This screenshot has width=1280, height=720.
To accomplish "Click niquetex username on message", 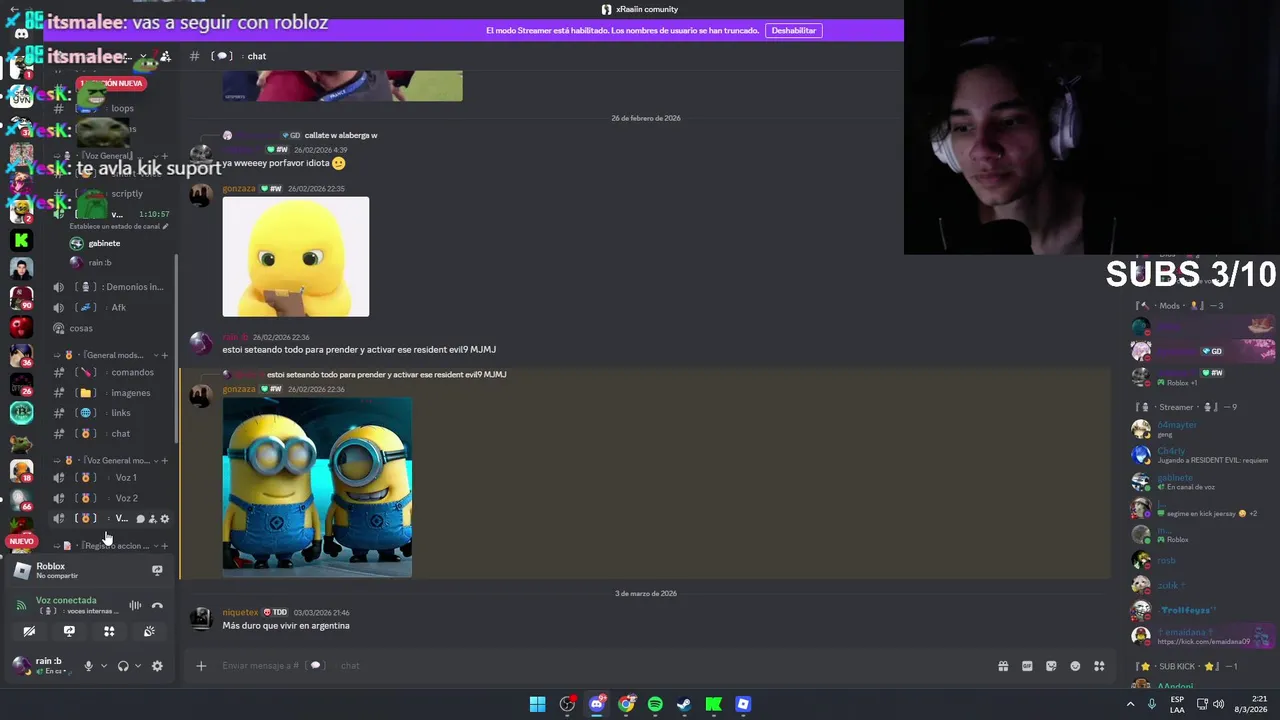I will 240,612.
